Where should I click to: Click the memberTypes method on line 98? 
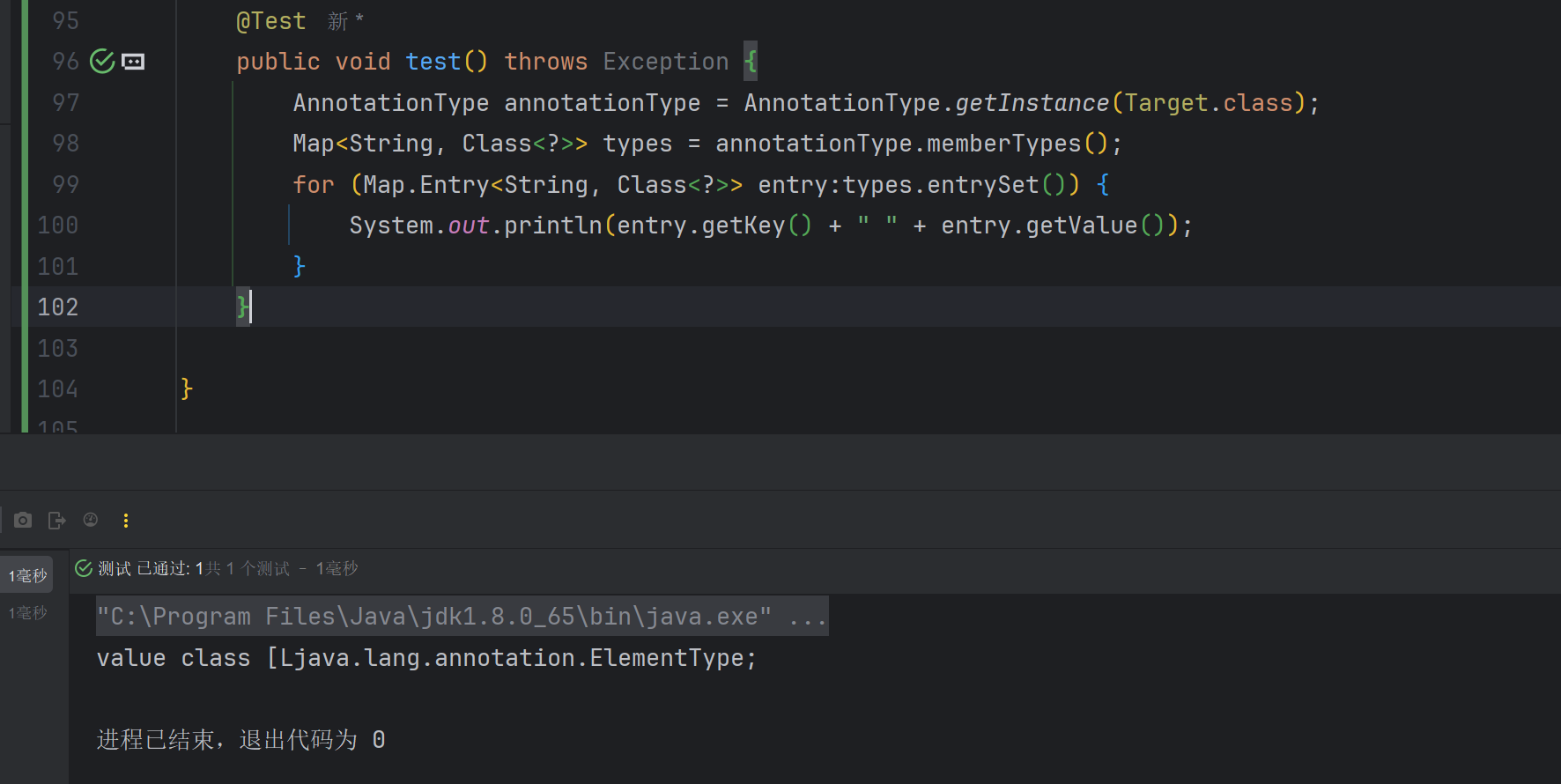coord(1003,144)
